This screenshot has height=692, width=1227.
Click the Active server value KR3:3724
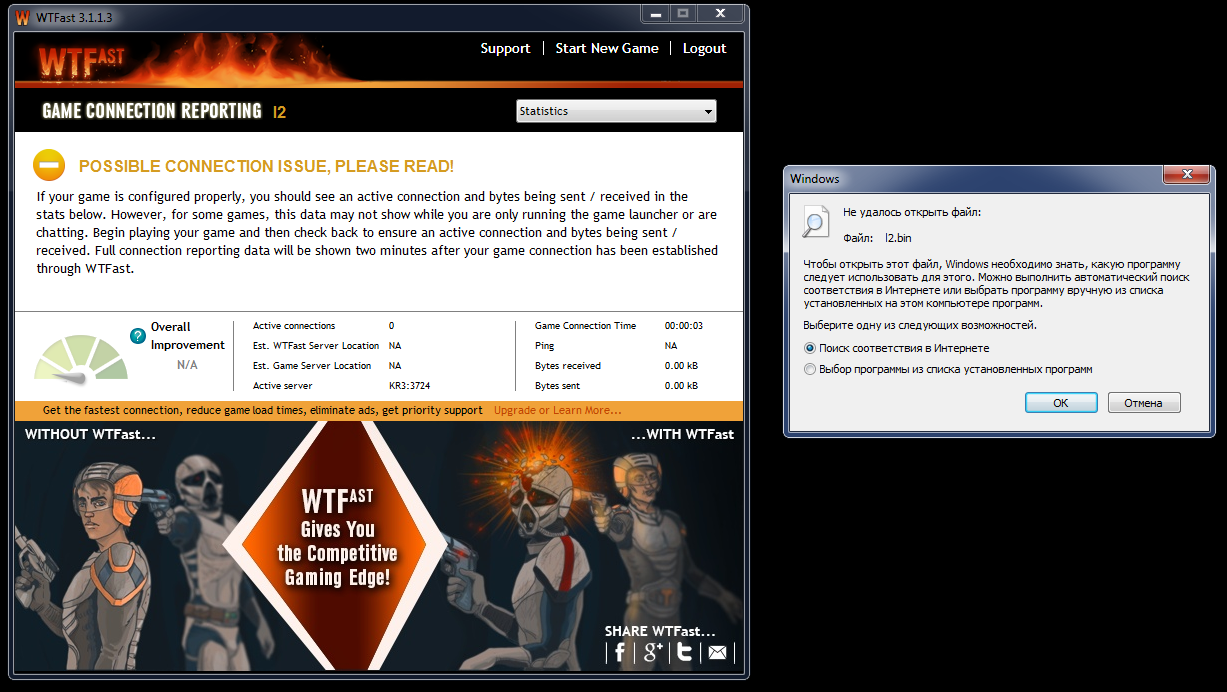click(x=409, y=386)
